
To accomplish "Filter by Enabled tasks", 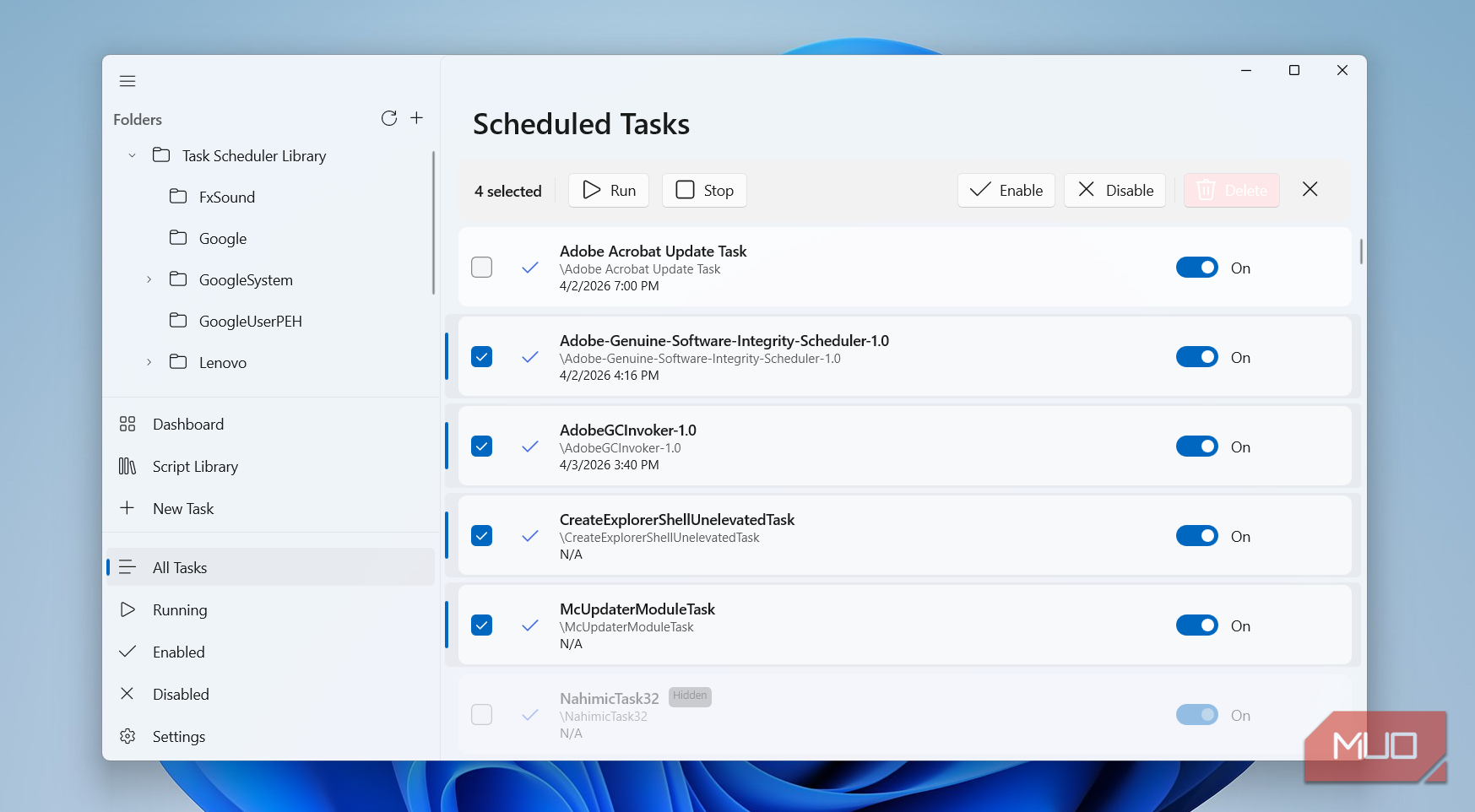I will 270,652.
